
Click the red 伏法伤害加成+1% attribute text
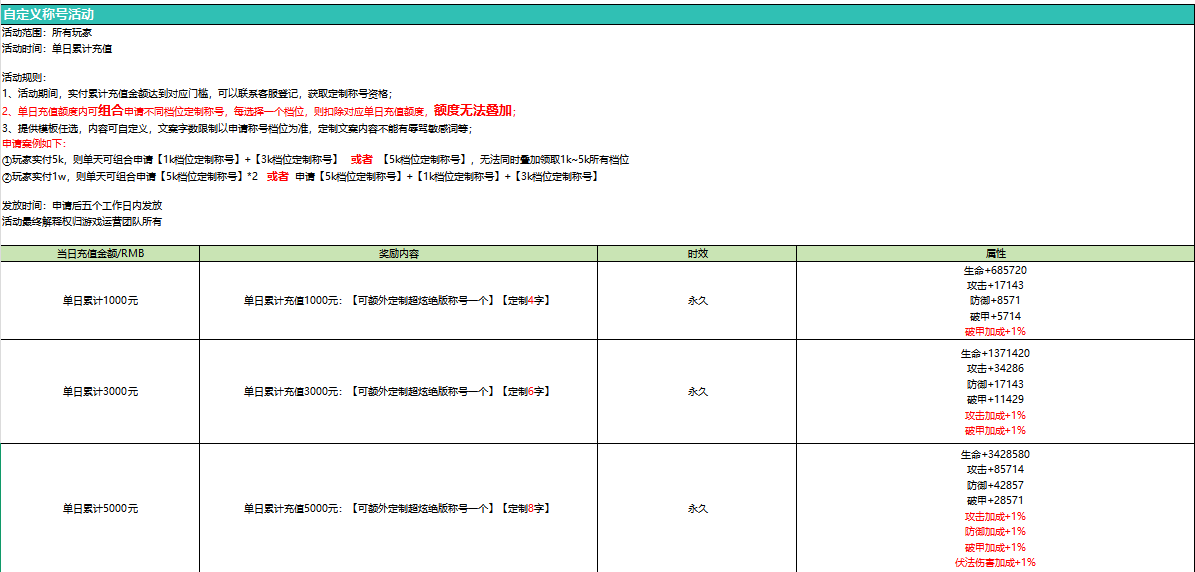point(995,563)
